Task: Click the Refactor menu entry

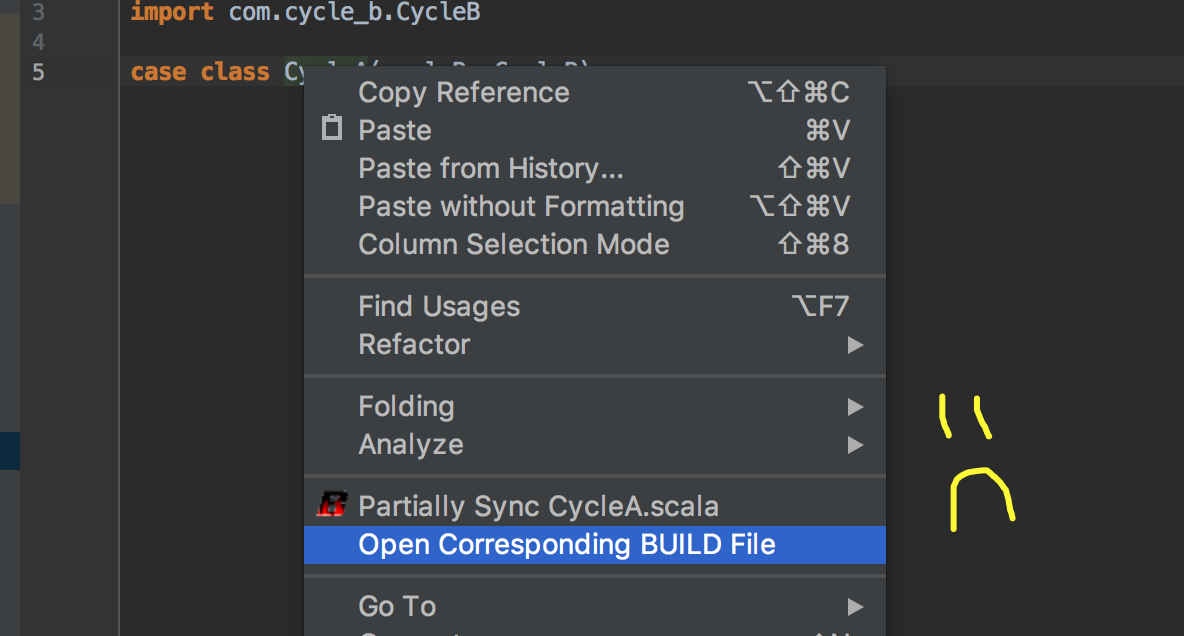Action: pos(414,344)
